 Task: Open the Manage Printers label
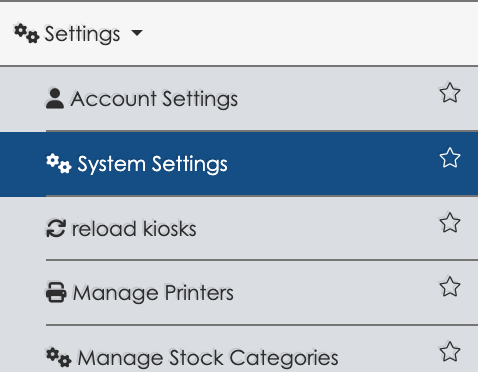coord(153,293)
